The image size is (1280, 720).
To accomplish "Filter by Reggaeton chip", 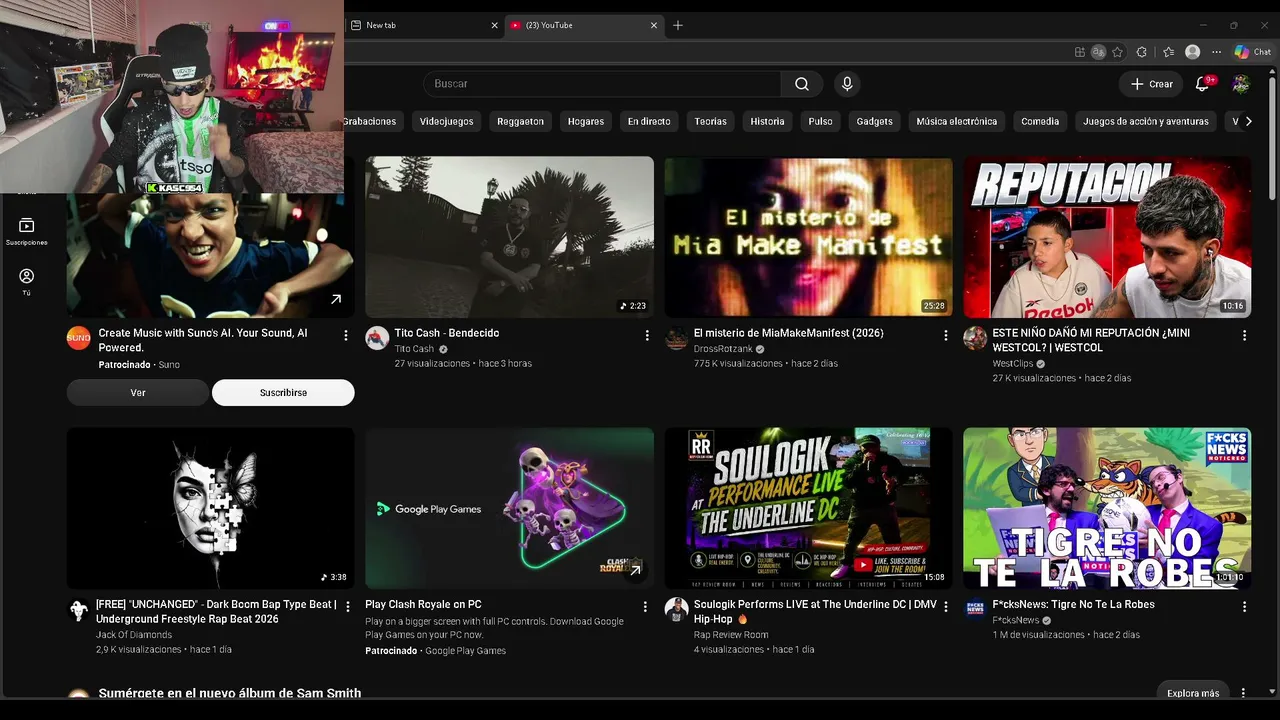I will tap(521, 121).
